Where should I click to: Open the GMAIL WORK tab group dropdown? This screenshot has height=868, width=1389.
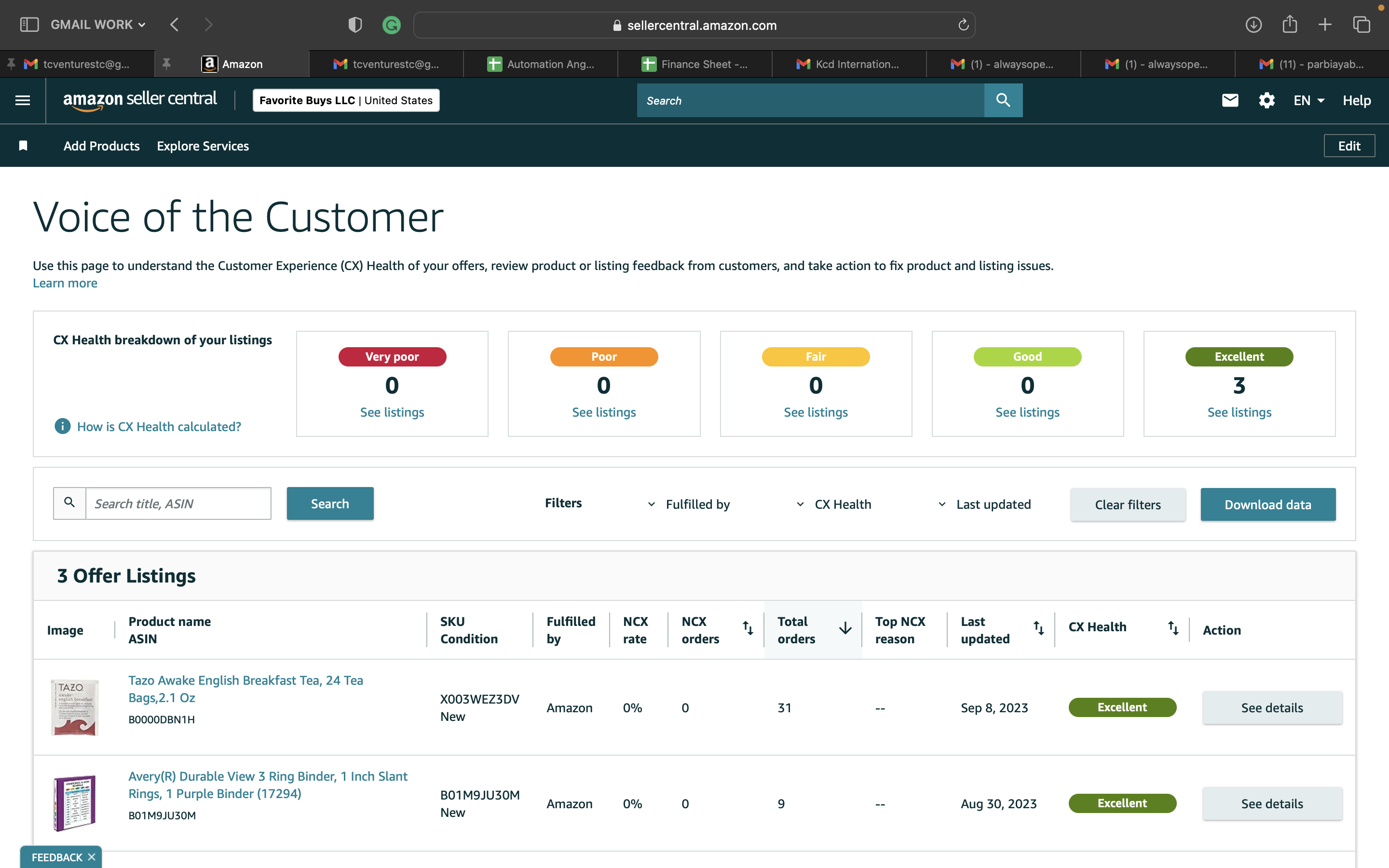97,25
